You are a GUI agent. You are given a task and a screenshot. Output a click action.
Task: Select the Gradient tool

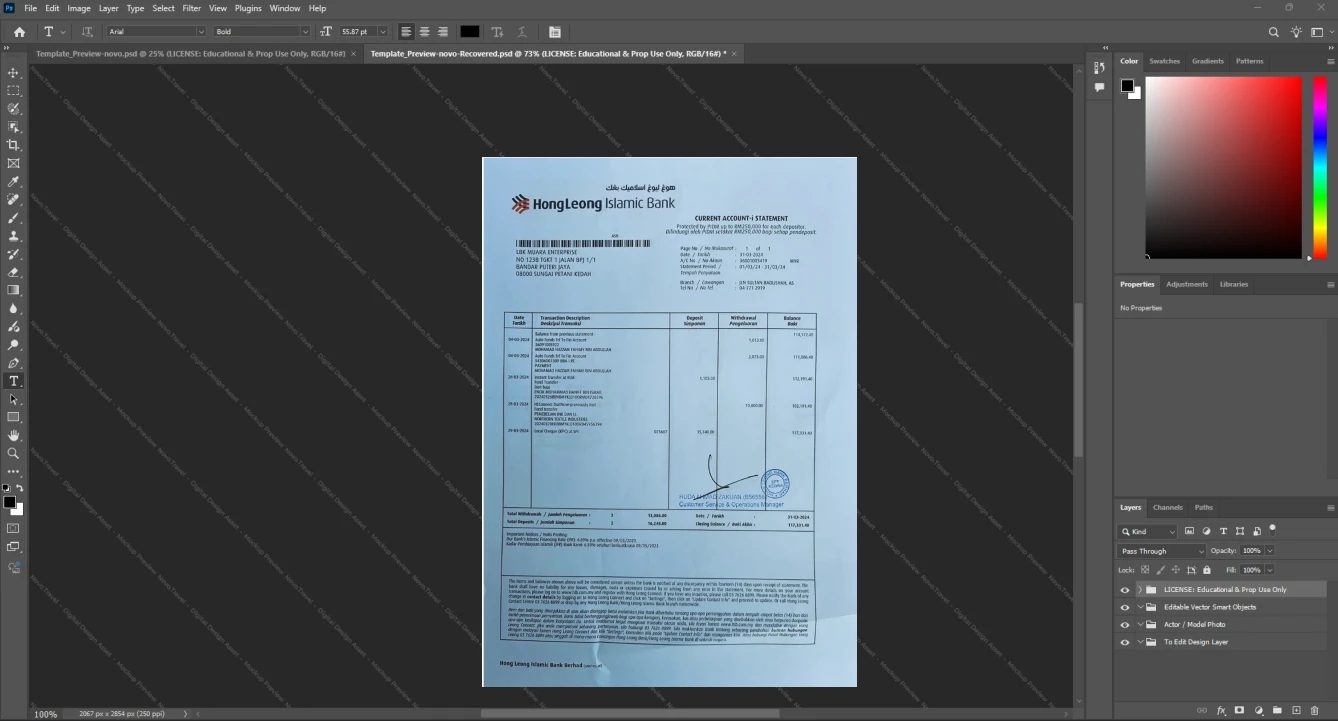(x=14, y=290)
